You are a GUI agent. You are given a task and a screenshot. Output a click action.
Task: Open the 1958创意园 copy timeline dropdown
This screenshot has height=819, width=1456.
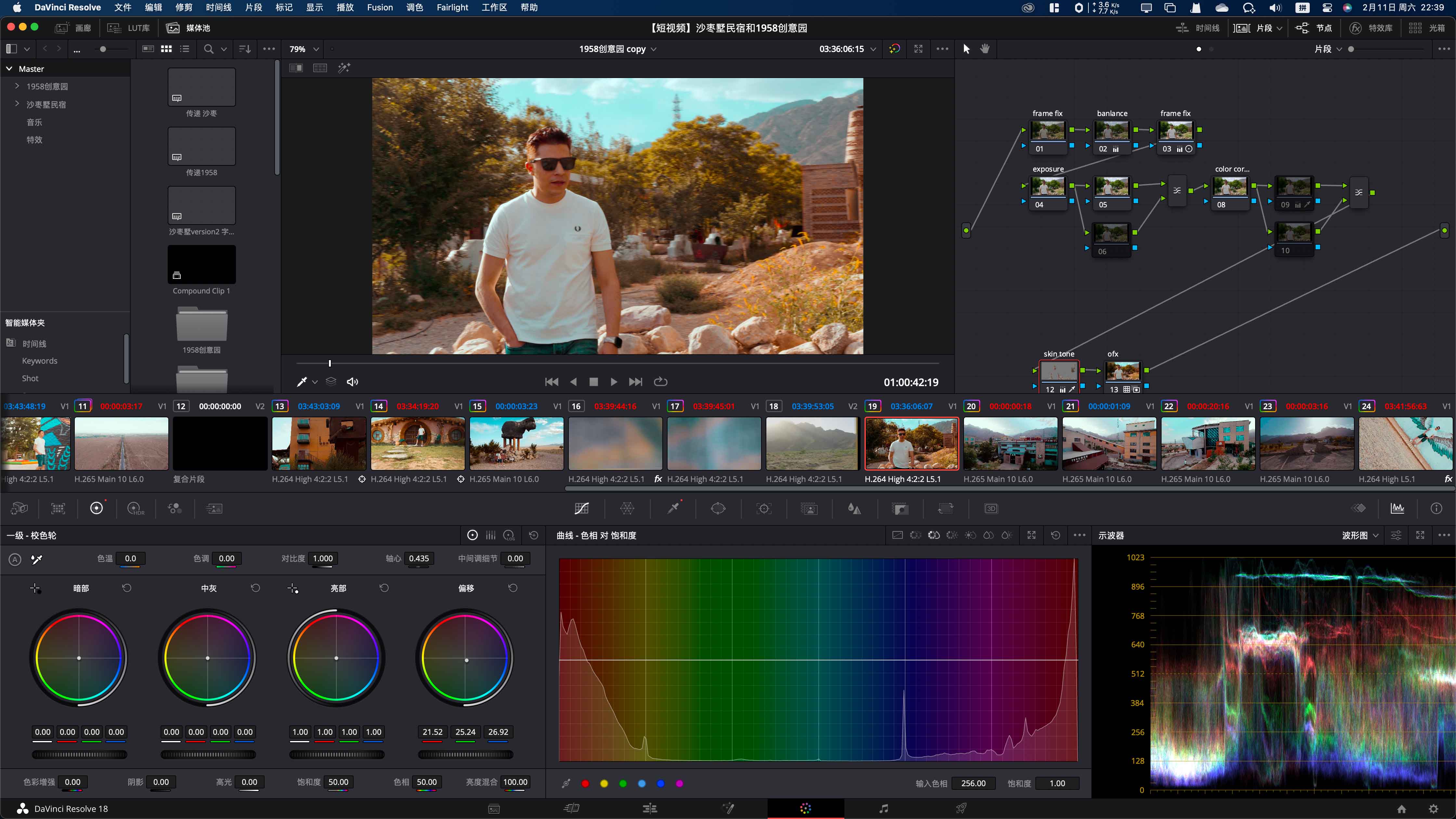click(618, 49)
